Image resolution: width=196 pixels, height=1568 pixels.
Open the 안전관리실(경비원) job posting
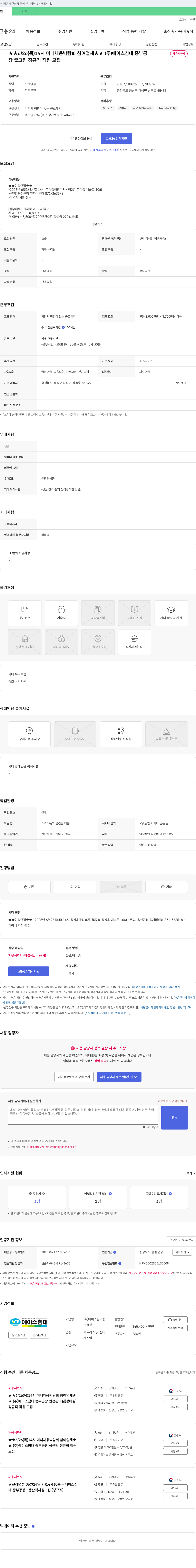pyautogui.click(x=43, y=1401)
